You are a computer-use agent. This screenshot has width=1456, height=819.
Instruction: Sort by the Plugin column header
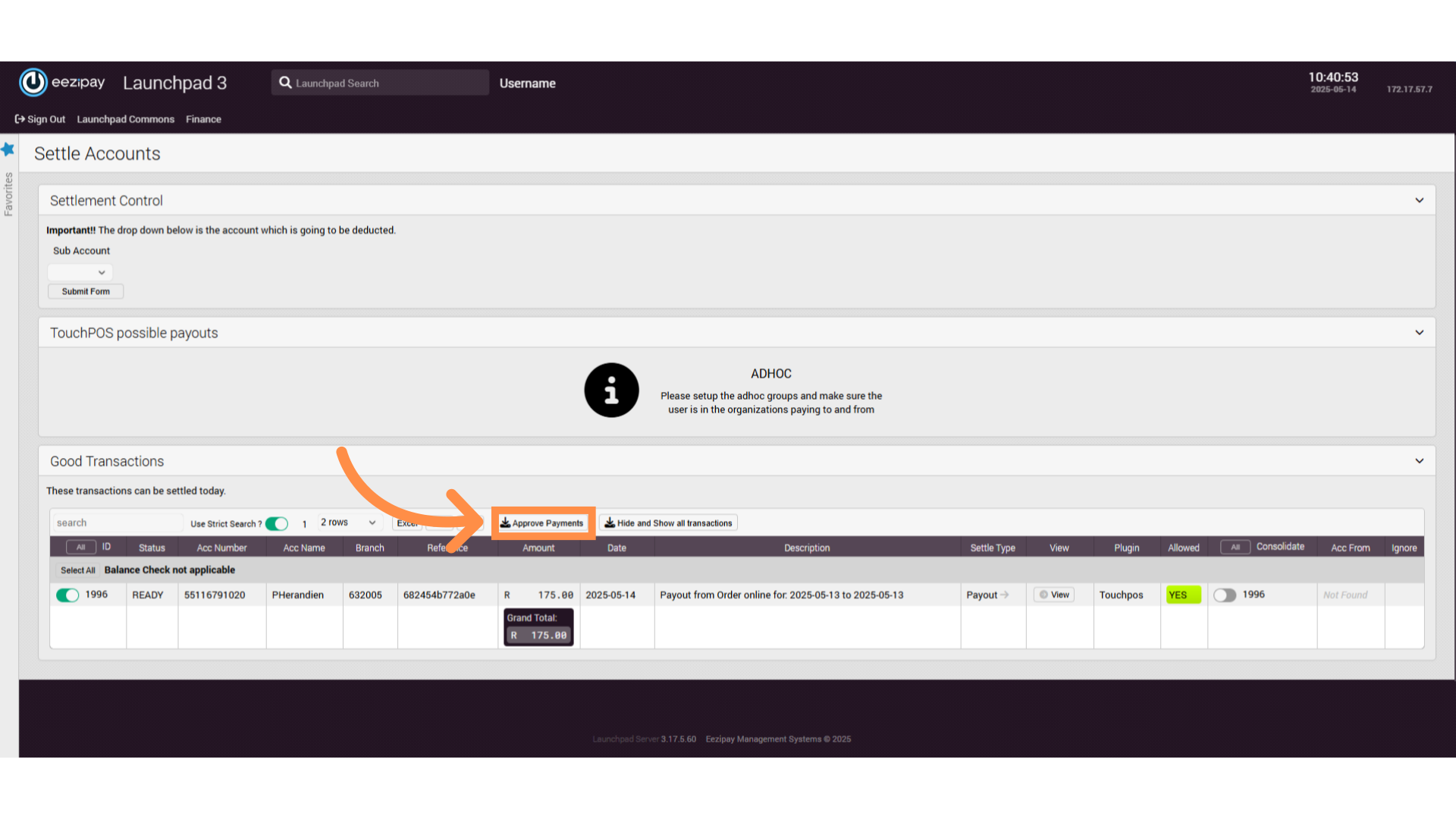[x=1126, y=548]
